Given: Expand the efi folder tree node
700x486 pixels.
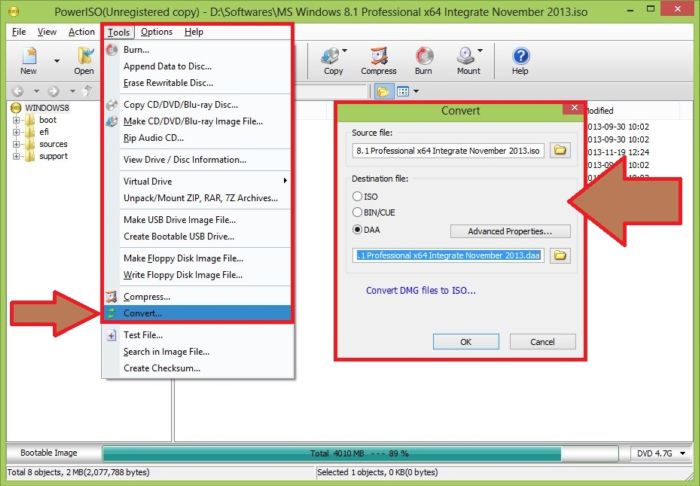Looking at the screenshot, I should click(x=17, y=132).
